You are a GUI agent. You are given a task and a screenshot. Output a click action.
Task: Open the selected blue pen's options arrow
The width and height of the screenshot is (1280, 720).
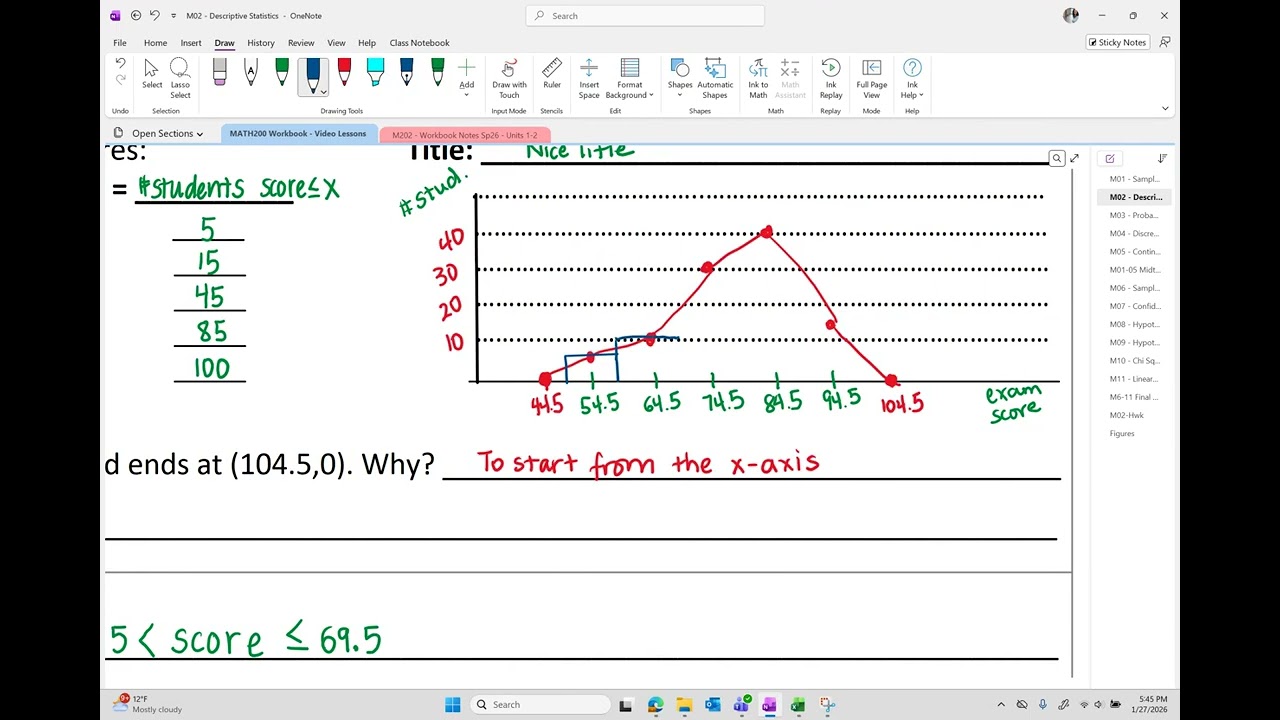click(324, 92)
